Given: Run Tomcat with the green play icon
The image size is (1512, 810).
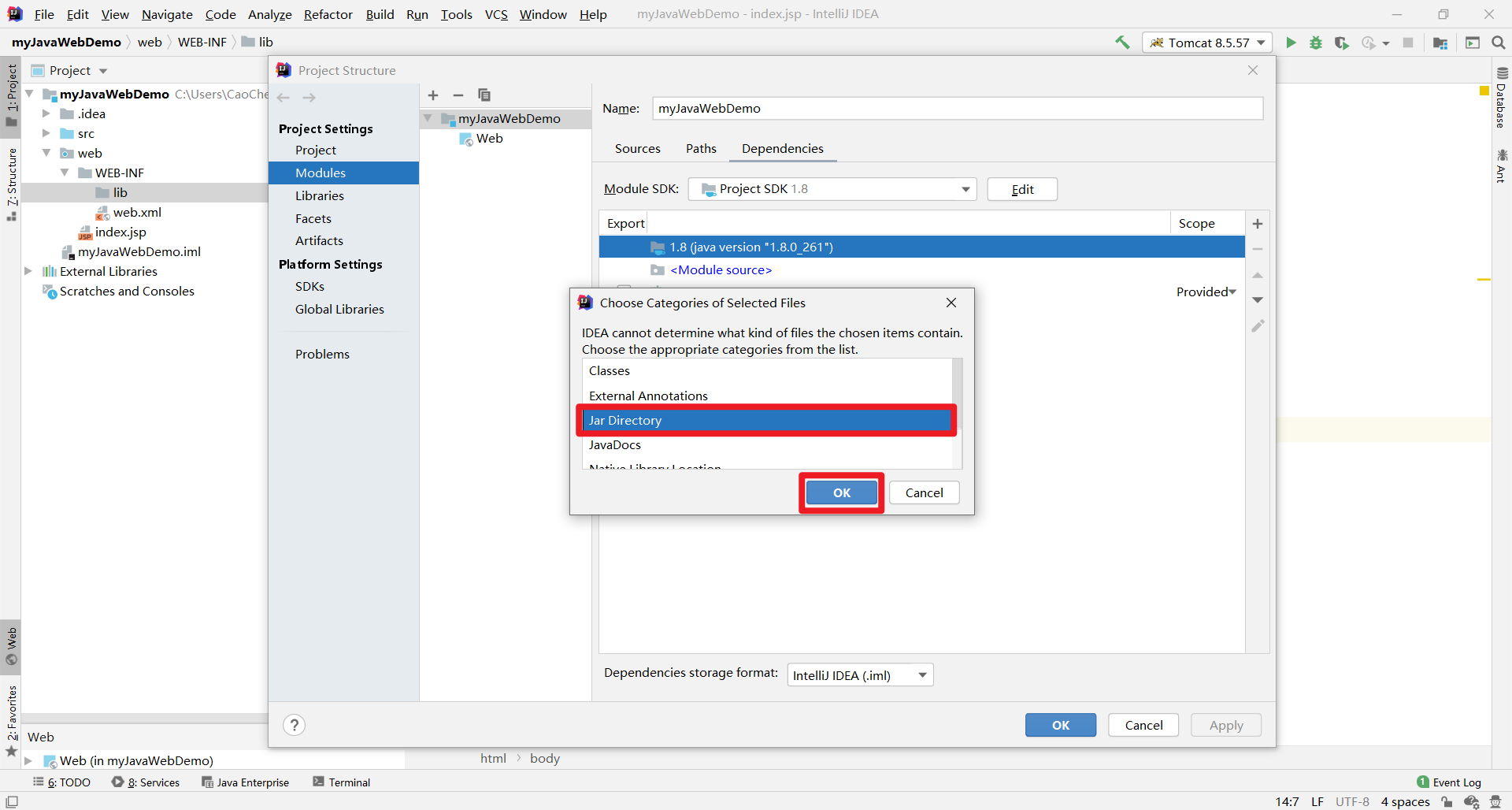Looking at the screenshot, I should pyautogui.click(x=1291, y=43).
